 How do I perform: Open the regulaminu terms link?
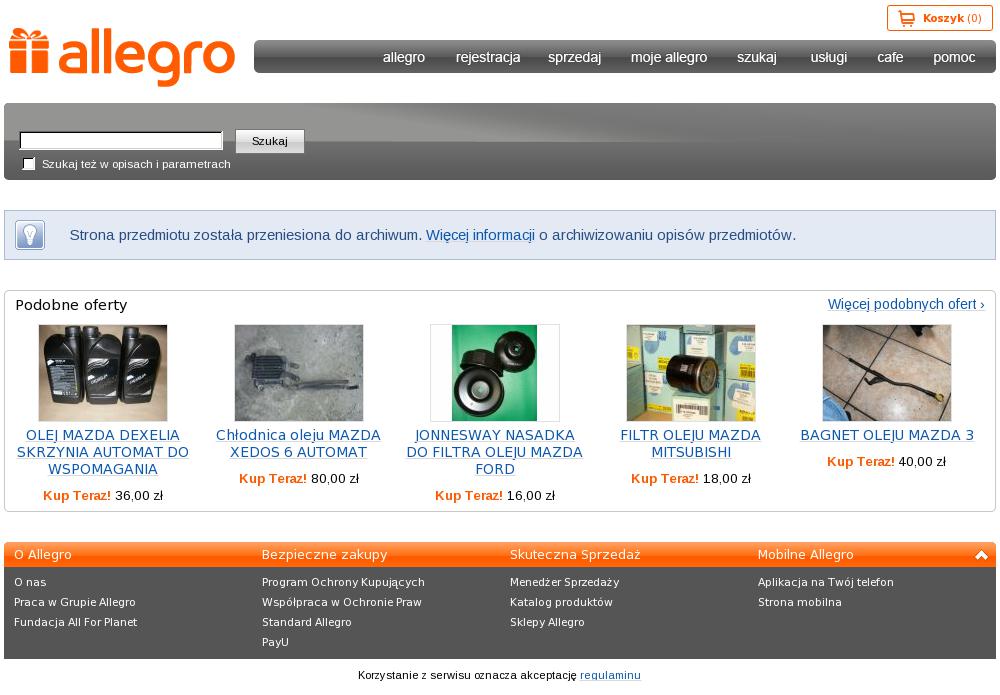(x=610, y=675)
